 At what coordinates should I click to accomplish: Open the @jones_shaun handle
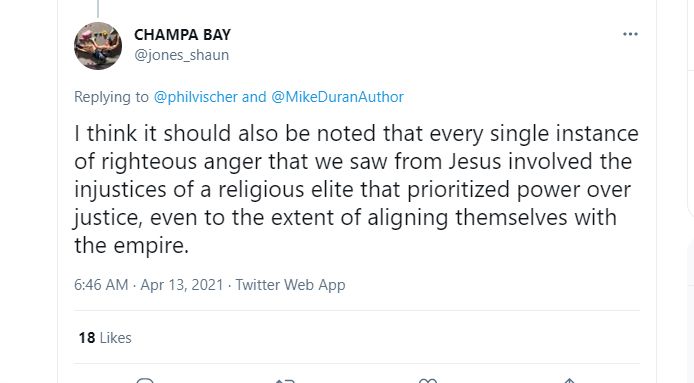pos(181,55)
